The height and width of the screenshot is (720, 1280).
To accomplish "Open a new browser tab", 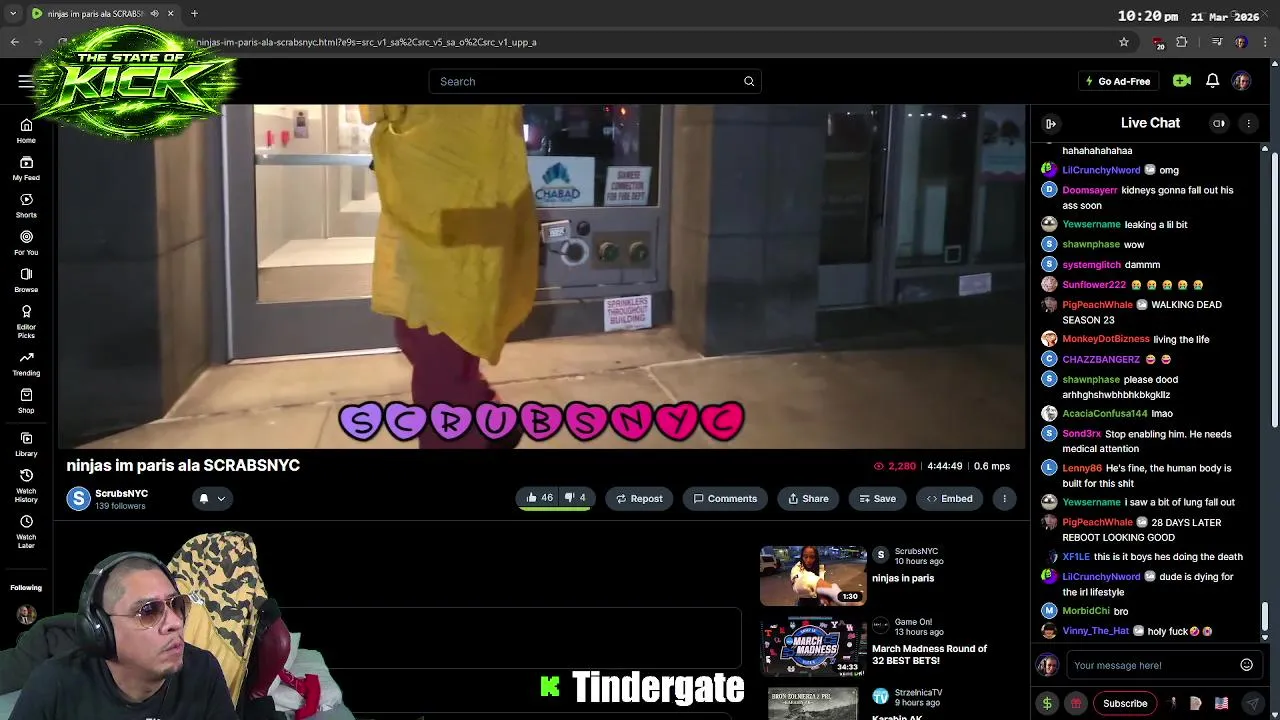I will [194, 14].
